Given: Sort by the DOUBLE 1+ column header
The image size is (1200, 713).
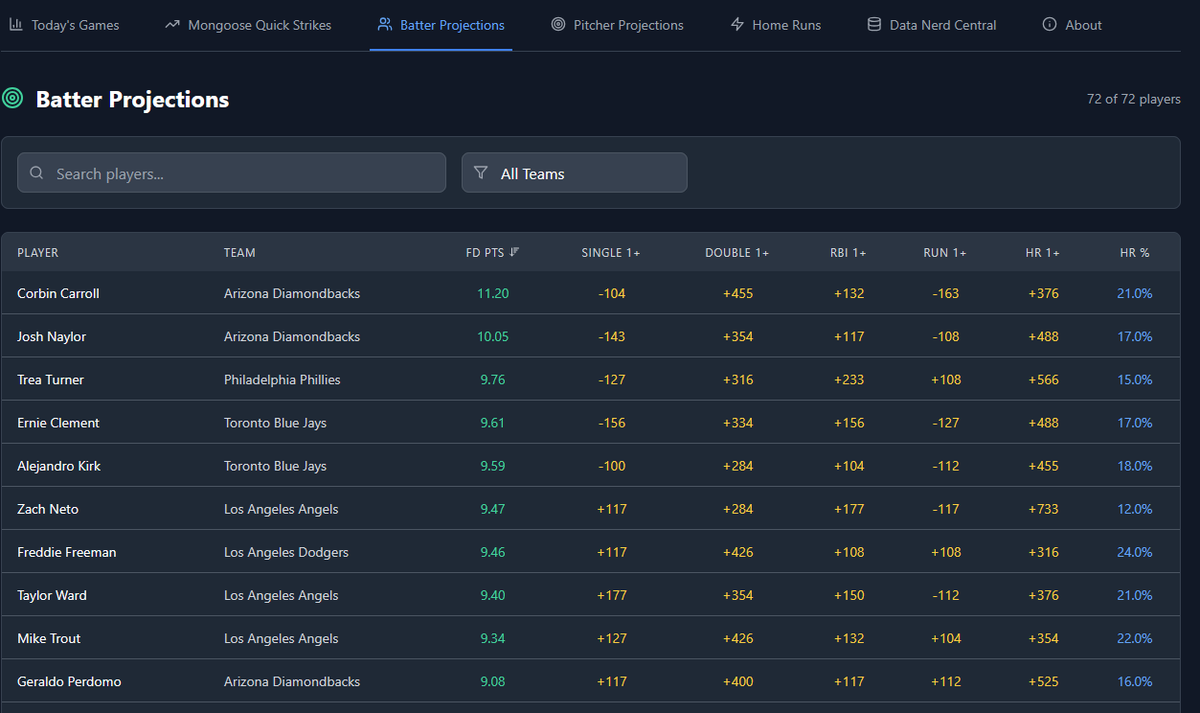Looking at the screenshot, I should tap(737, 253).
